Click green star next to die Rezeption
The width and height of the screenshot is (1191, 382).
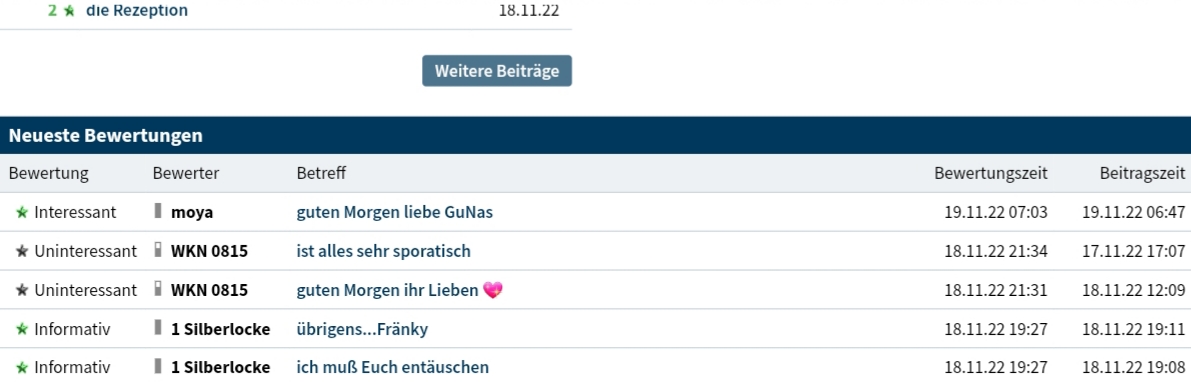pos(69,11)
